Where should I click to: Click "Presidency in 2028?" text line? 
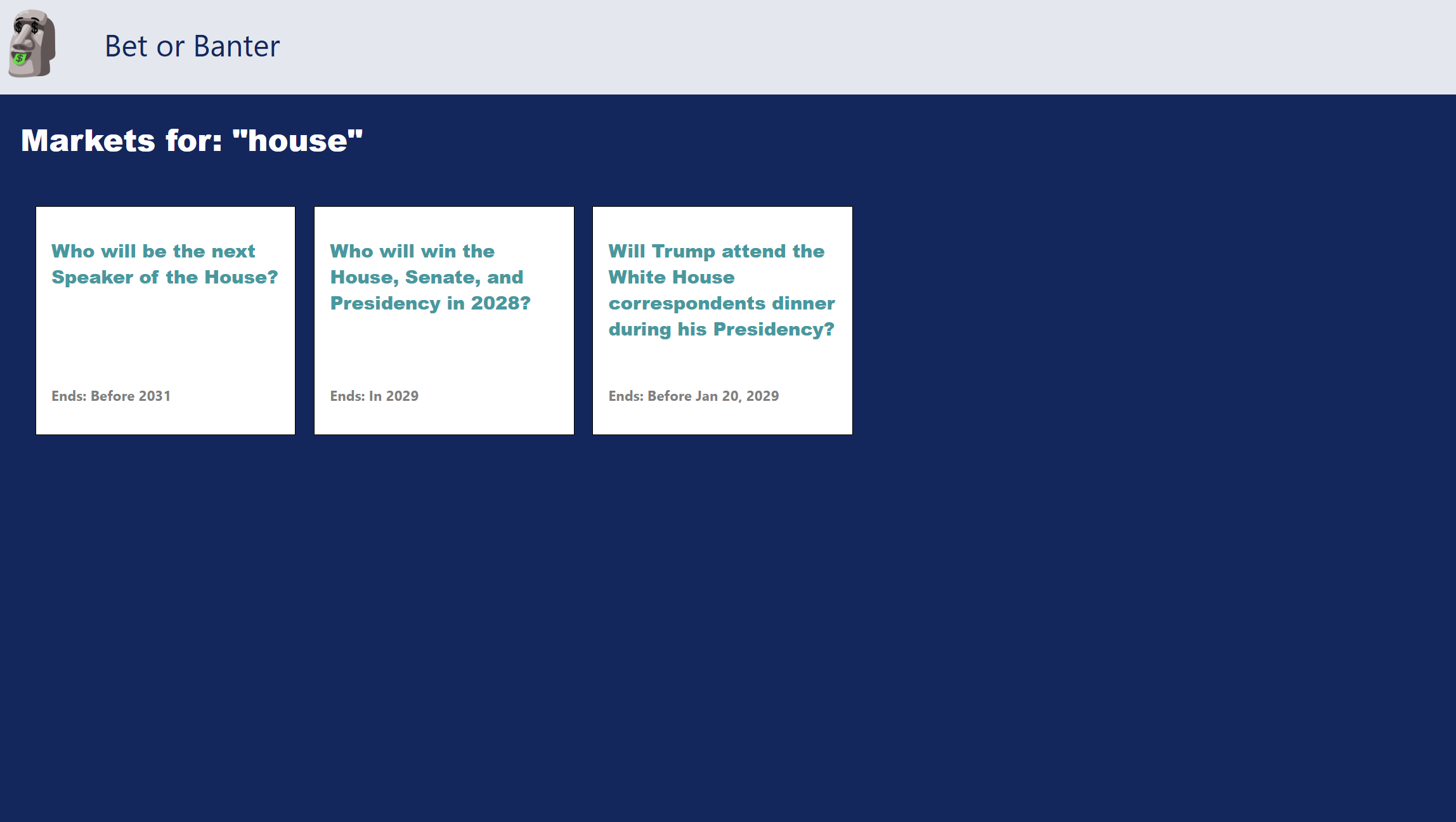coord(430,303)
